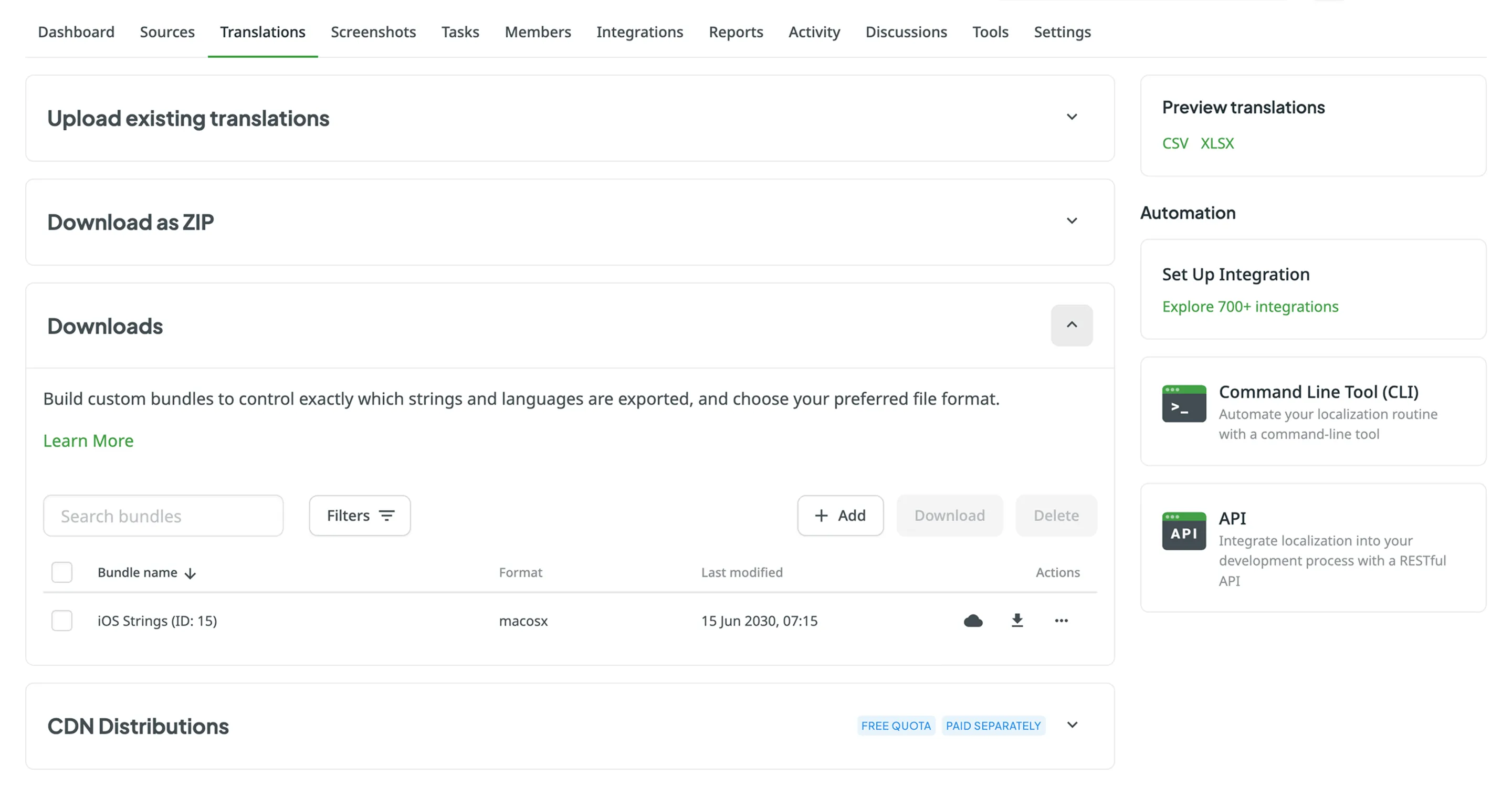The image size is (1512, 797).
Task: Click the cloud icon for iOS Strings bundle
Action: (973, 621)
